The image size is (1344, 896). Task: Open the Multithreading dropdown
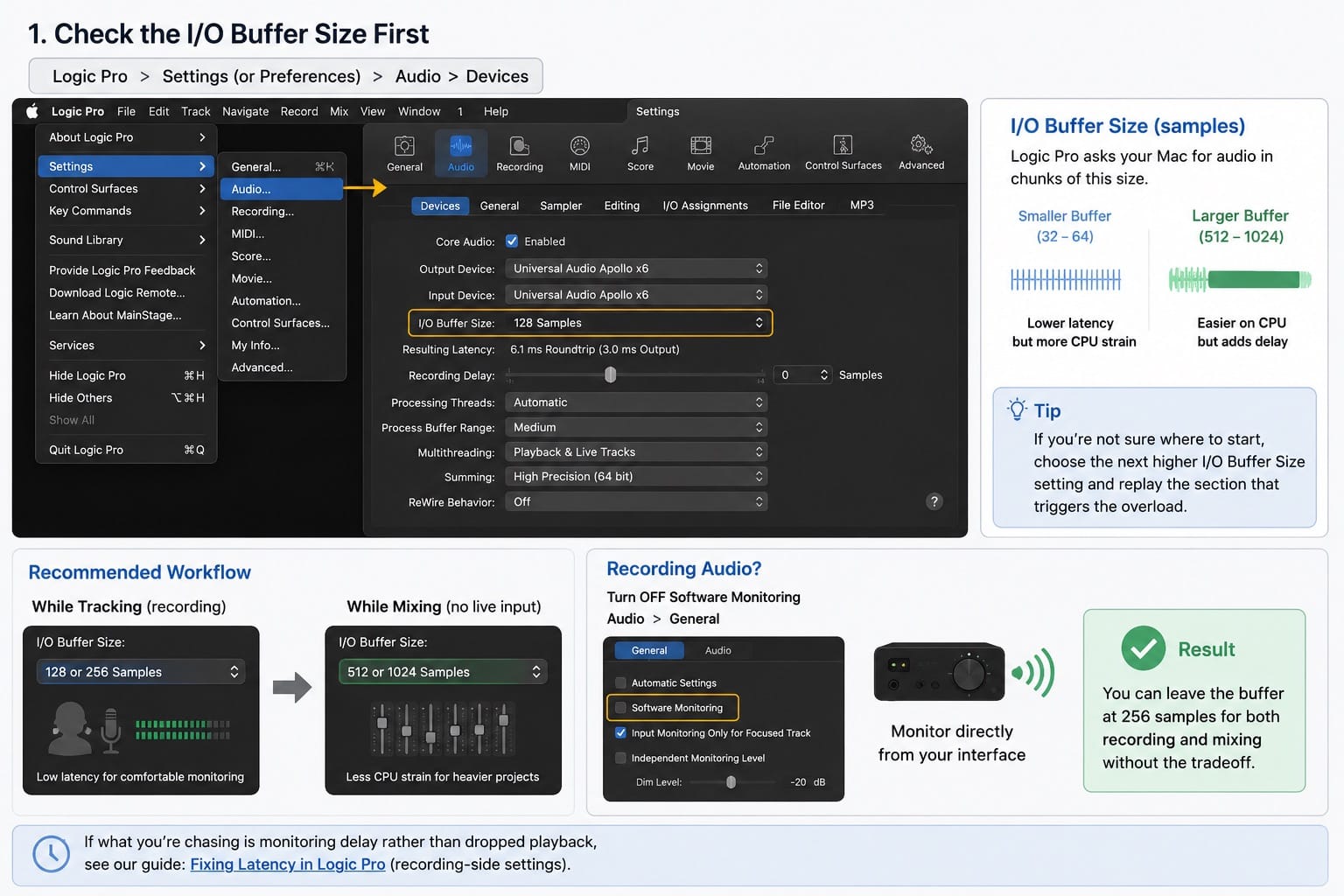point(636,451)
